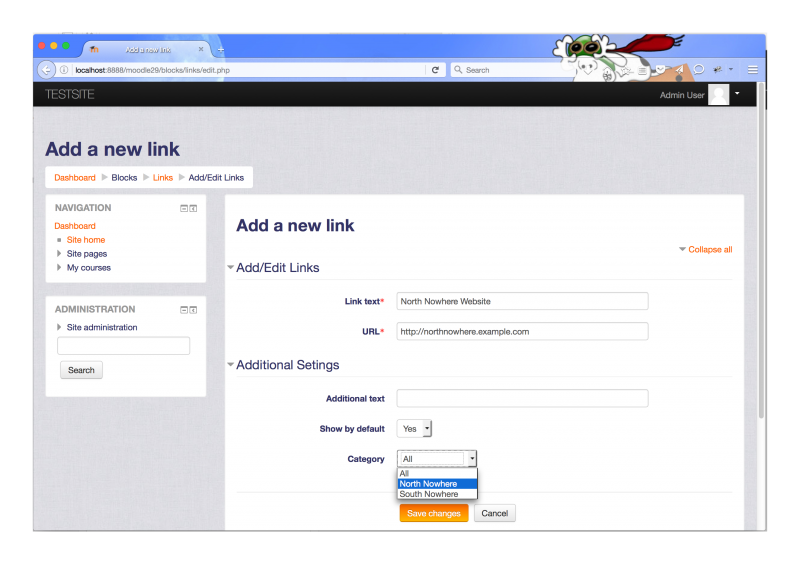
Task: Click the administration search text field
Action: (123, 346)
